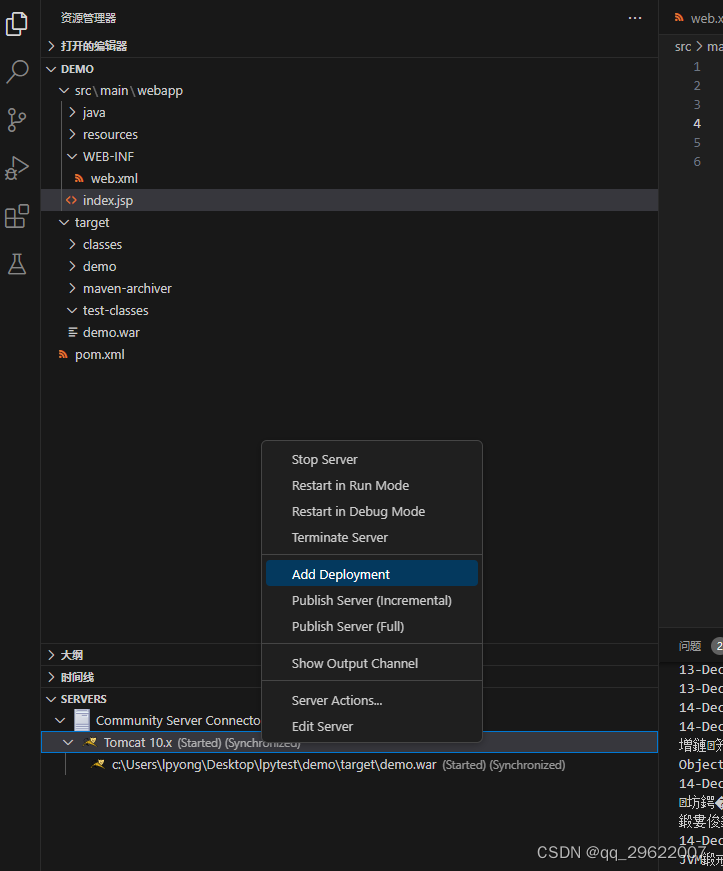Select Add Deployment menu entry

[372, 574]
